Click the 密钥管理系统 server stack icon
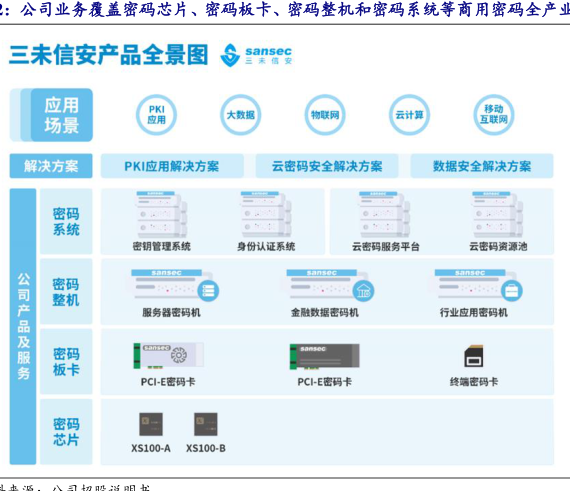Screen dimensions: 570x491 coord(161,214)
